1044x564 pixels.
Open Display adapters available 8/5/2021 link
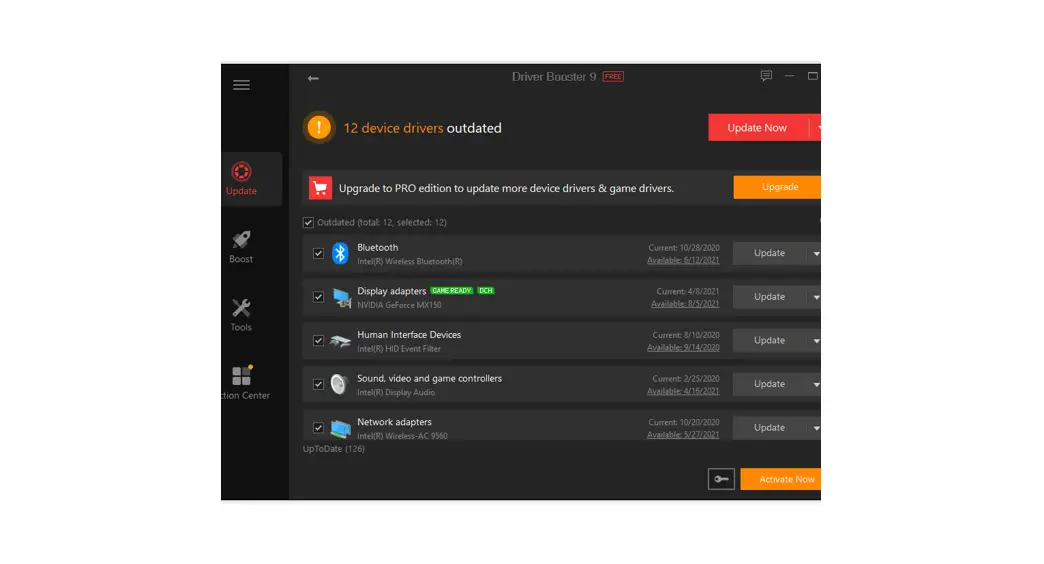(685, 304)
